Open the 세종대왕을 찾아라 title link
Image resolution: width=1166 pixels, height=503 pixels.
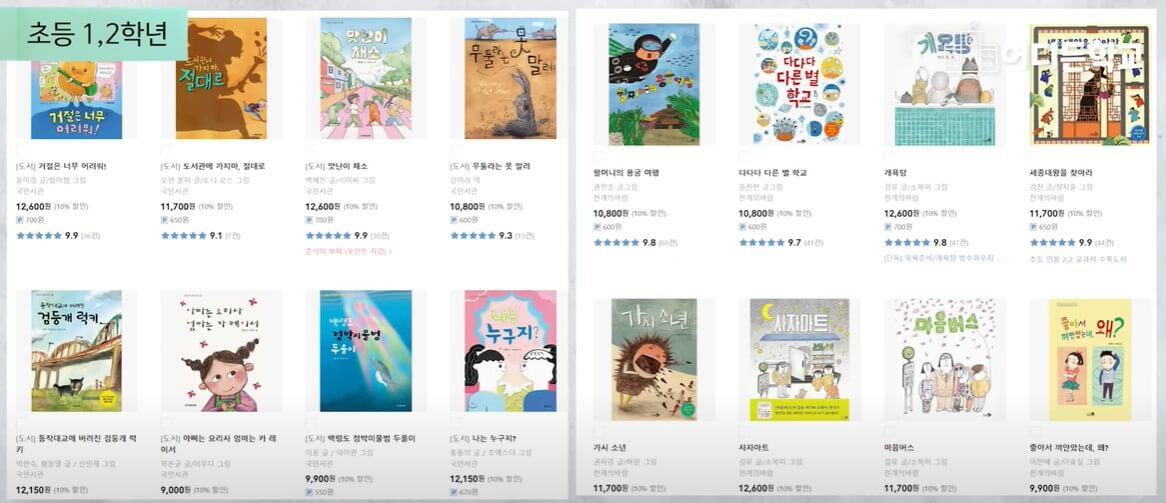pos(1061,173)
